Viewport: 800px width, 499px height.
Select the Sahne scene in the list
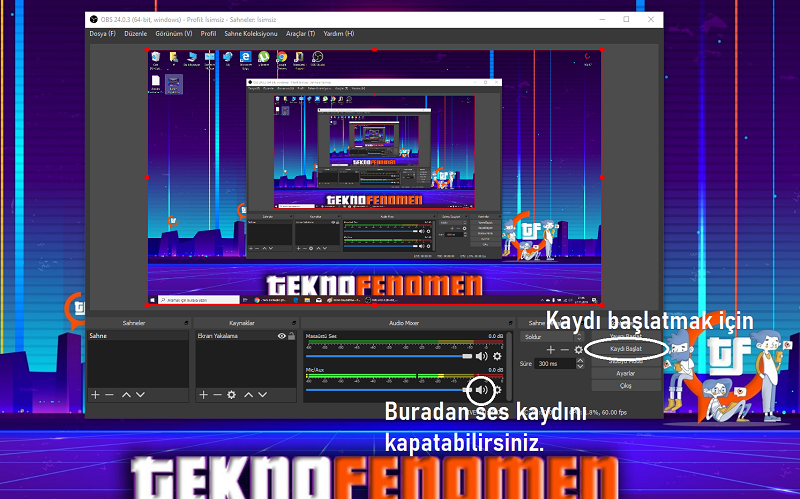(x=138, y=336)
